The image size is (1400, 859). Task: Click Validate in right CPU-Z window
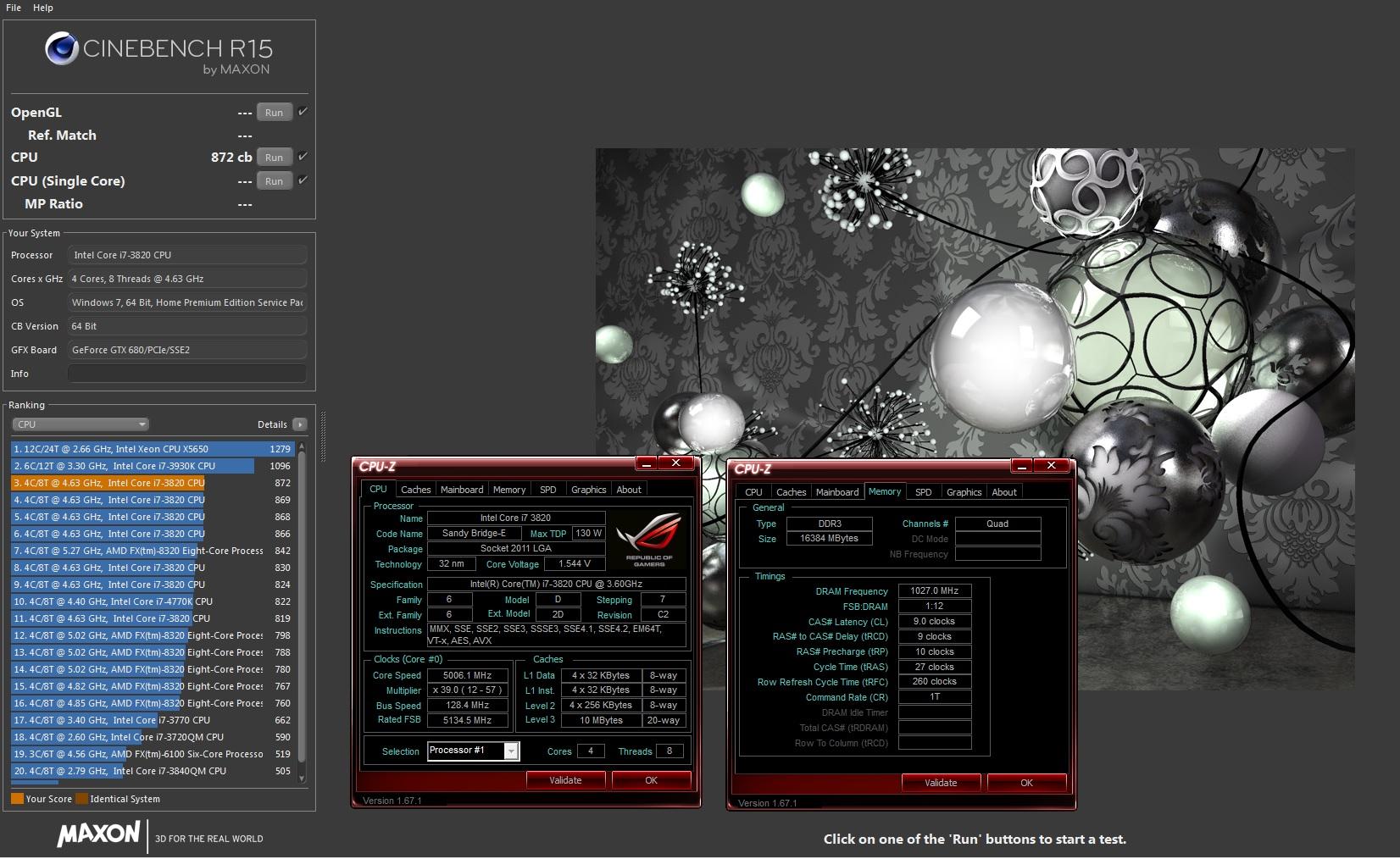pos(941,783)
